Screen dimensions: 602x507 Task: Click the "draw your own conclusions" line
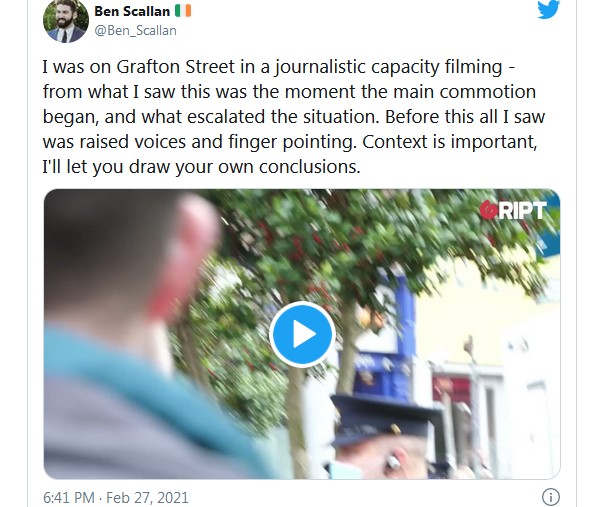(x=201, y=167)
